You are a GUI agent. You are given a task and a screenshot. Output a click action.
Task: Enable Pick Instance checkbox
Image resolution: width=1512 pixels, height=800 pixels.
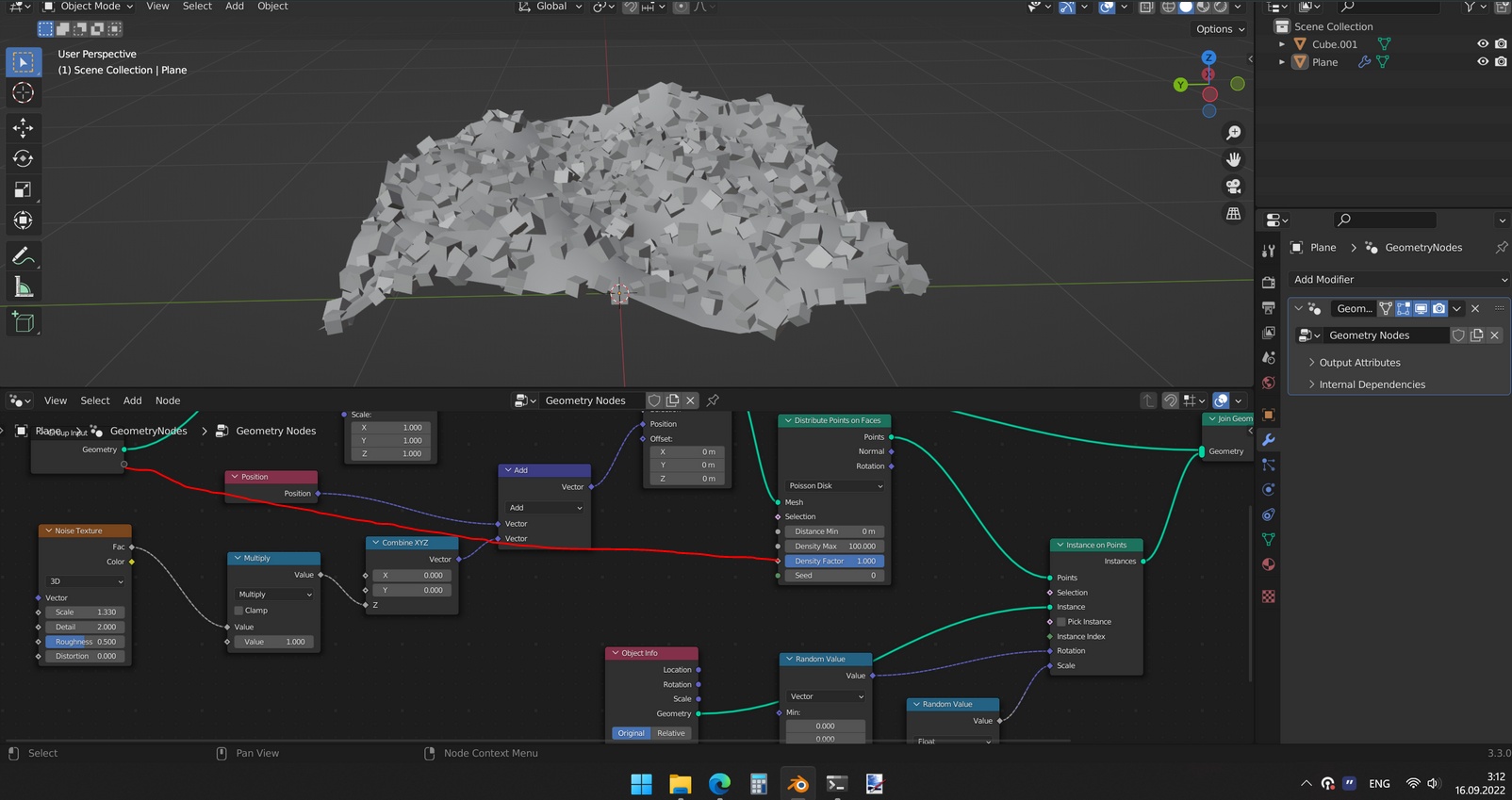(x=1061, y=622)
